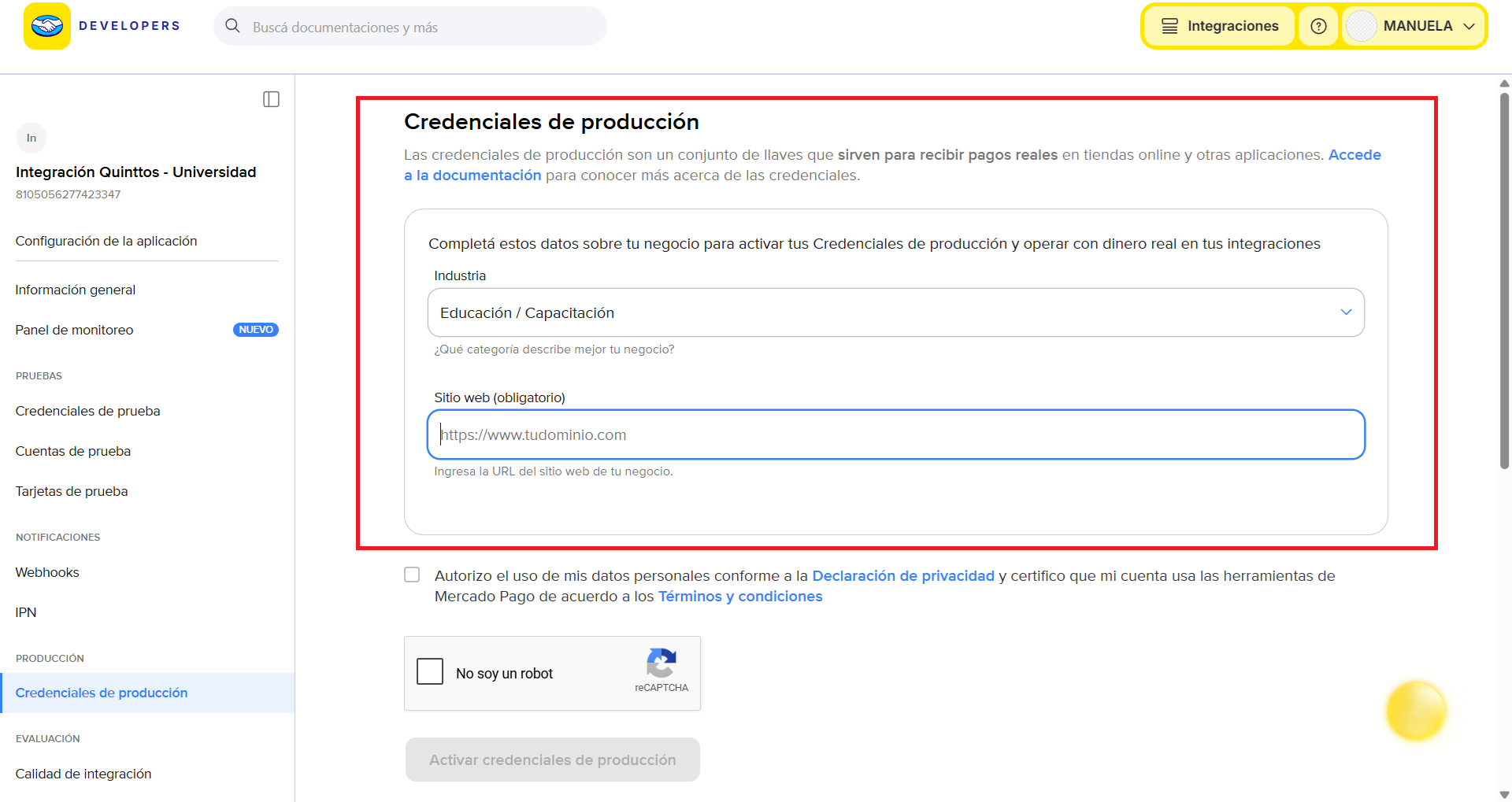This screenshot has height=802, width=1512.
Task: Open the help question mark icon
Action: click(1318, 26)
